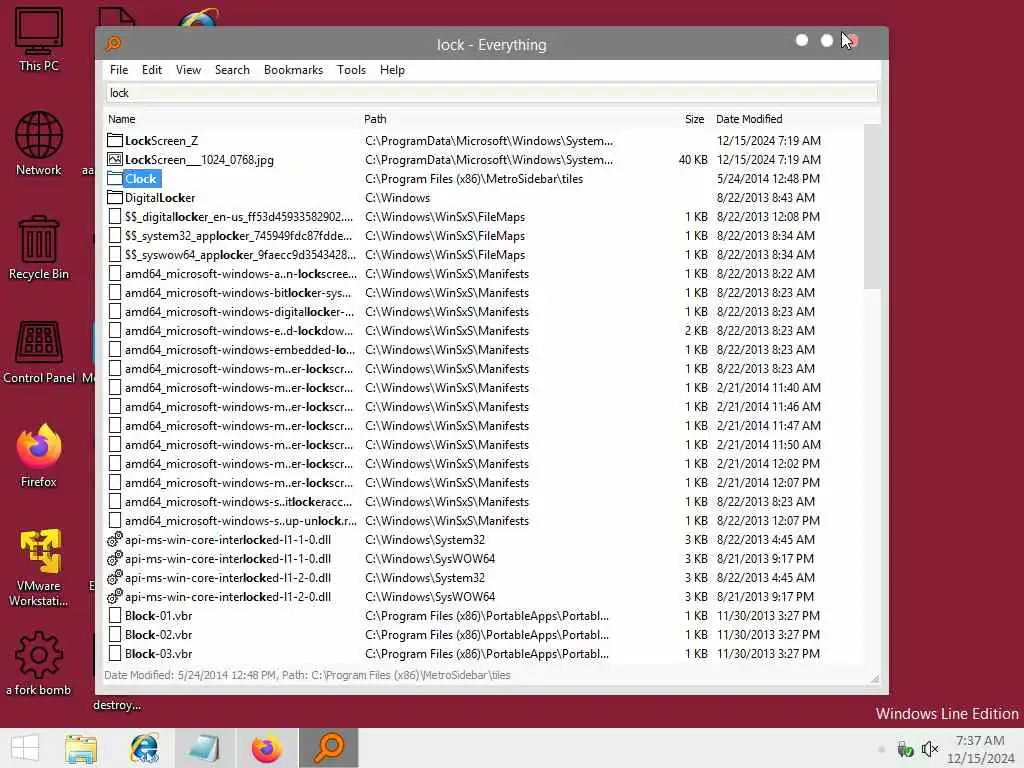The width and height of the screenshot is (1024, 768).
Task: Click the search box containing 'lock'
Action: 491,93
